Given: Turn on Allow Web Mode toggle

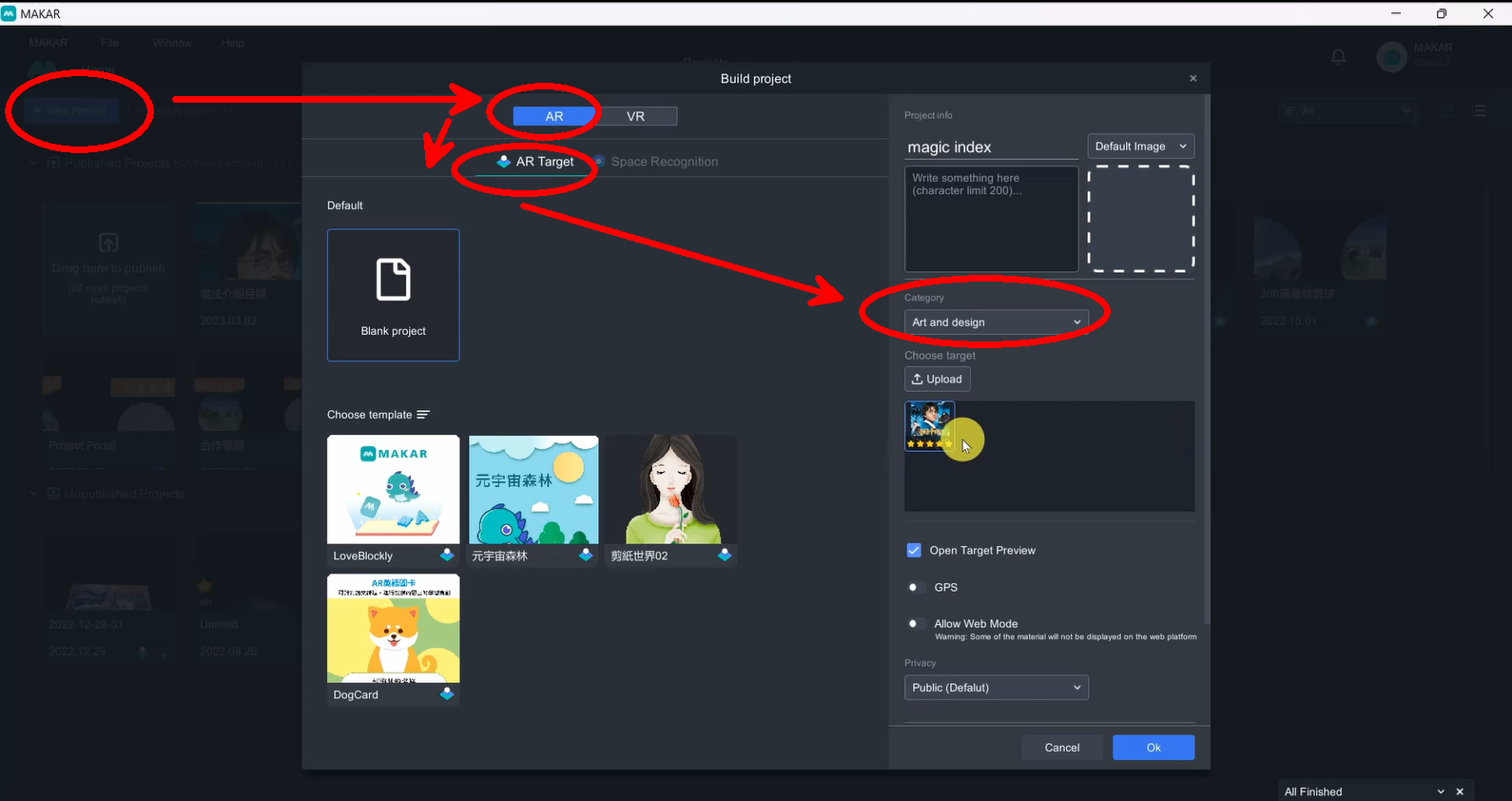Looking at the screenshot, I should pyautogui.click(x=914, y=624).
